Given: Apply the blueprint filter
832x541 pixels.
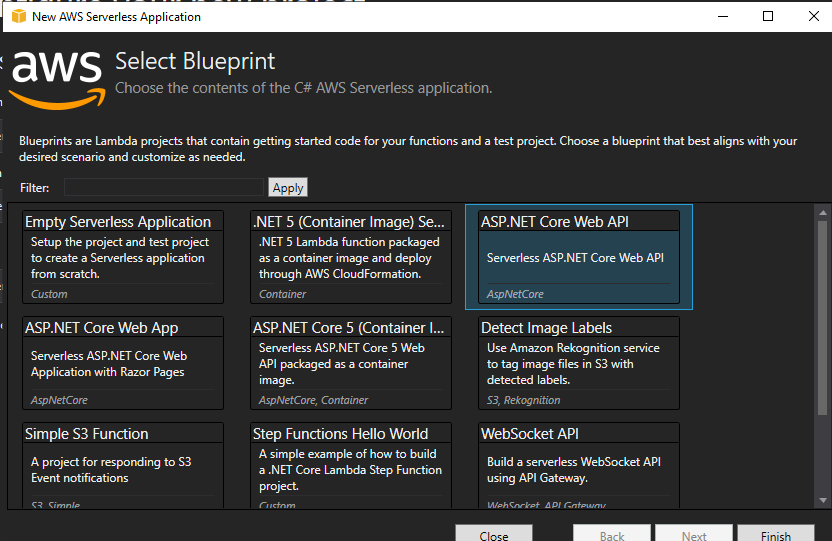Looking at the screenshot, I should tap(288, 187).
